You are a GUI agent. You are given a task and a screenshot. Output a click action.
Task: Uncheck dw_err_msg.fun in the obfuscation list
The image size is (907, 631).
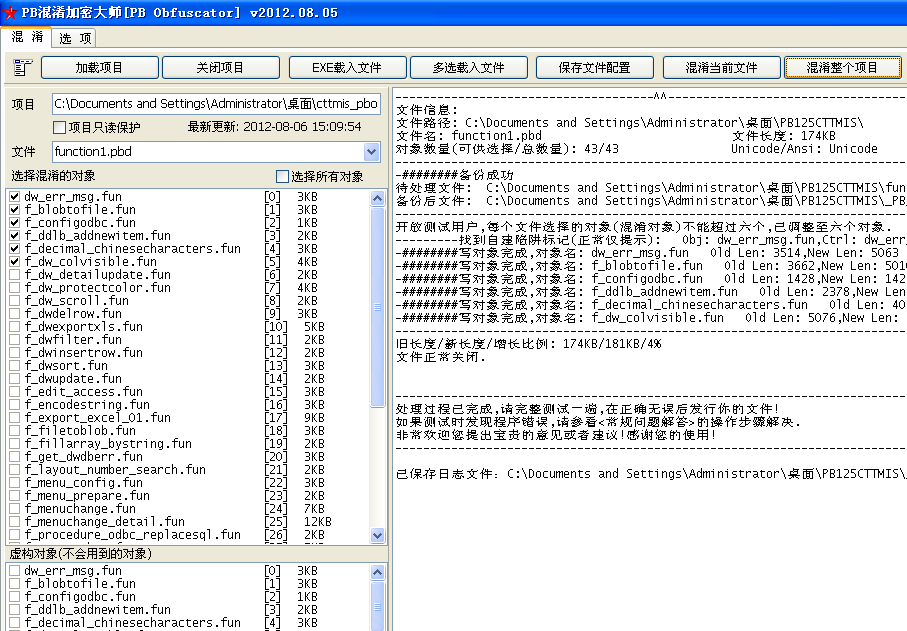[14, 197]
